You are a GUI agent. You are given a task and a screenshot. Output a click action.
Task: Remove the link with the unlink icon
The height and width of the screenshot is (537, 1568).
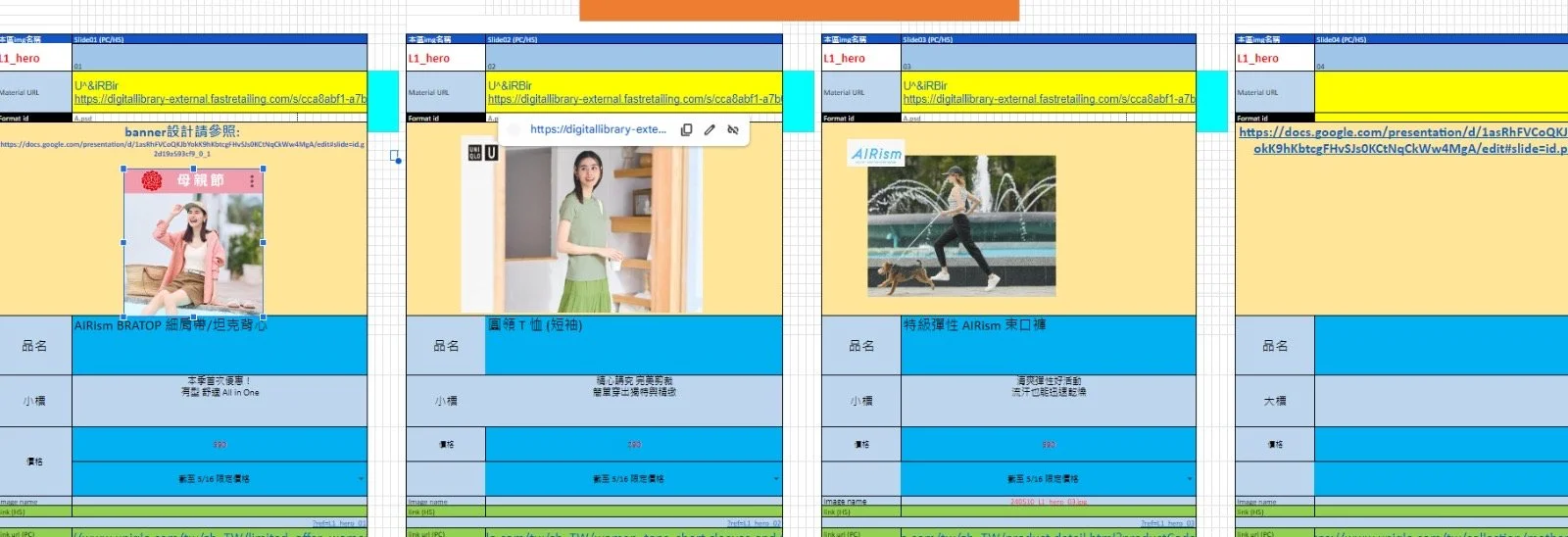point(733,129)
